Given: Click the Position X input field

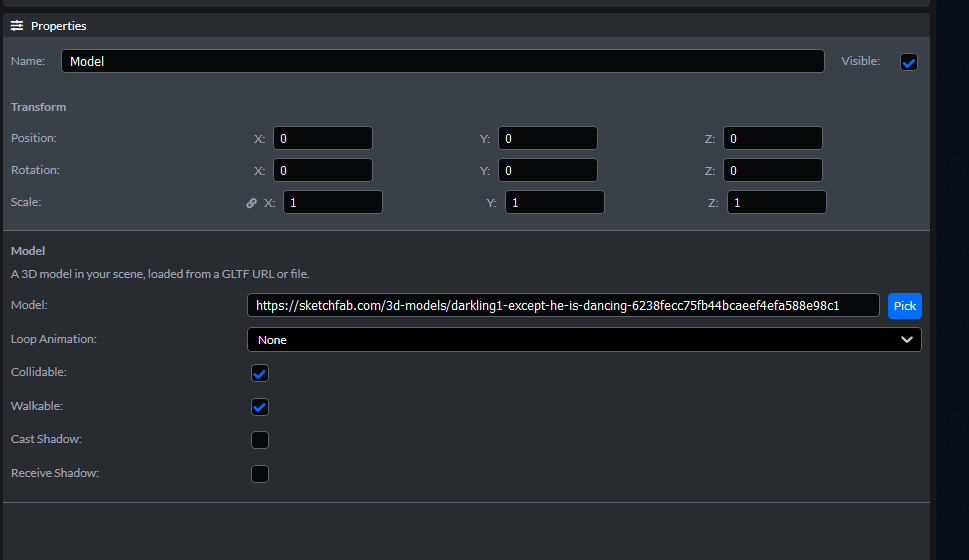Looking at the screenshot, I should 323,138.
